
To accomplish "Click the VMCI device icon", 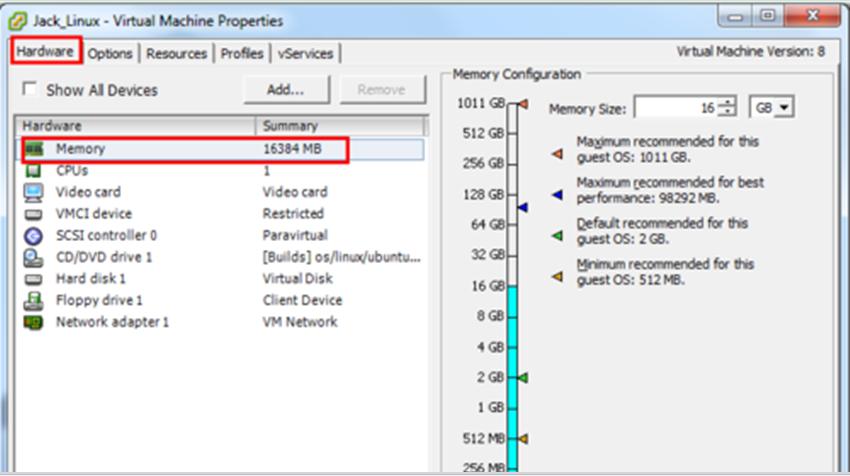I will [33, 214].
